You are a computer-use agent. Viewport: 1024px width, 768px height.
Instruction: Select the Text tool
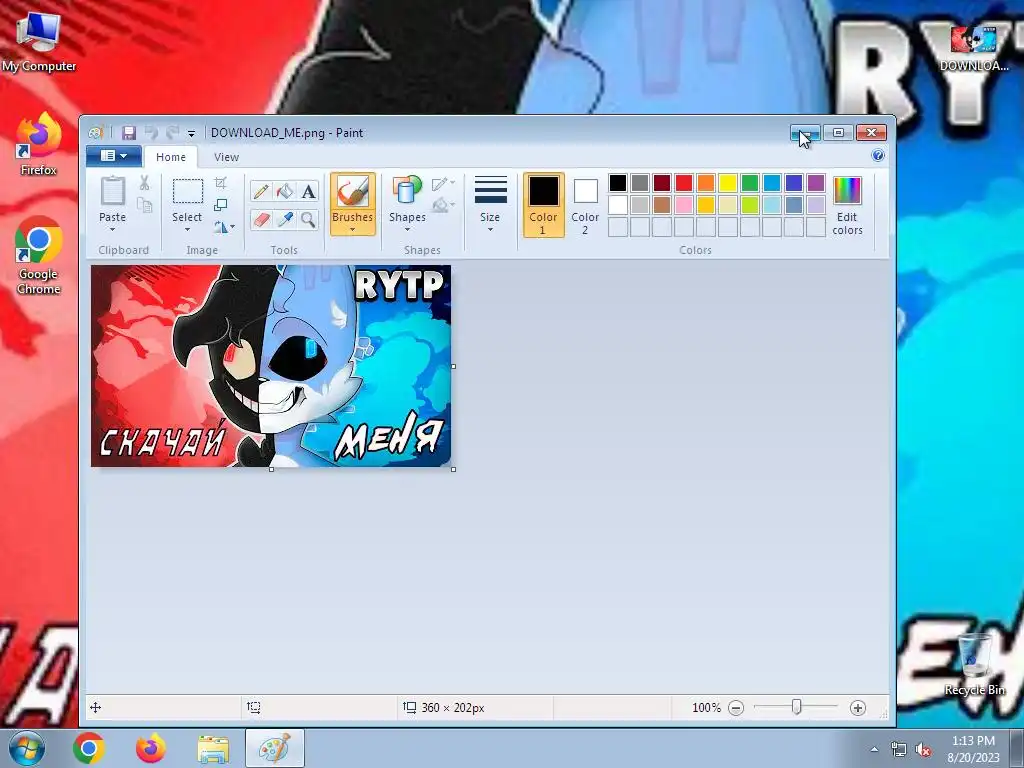click(308, 191)
